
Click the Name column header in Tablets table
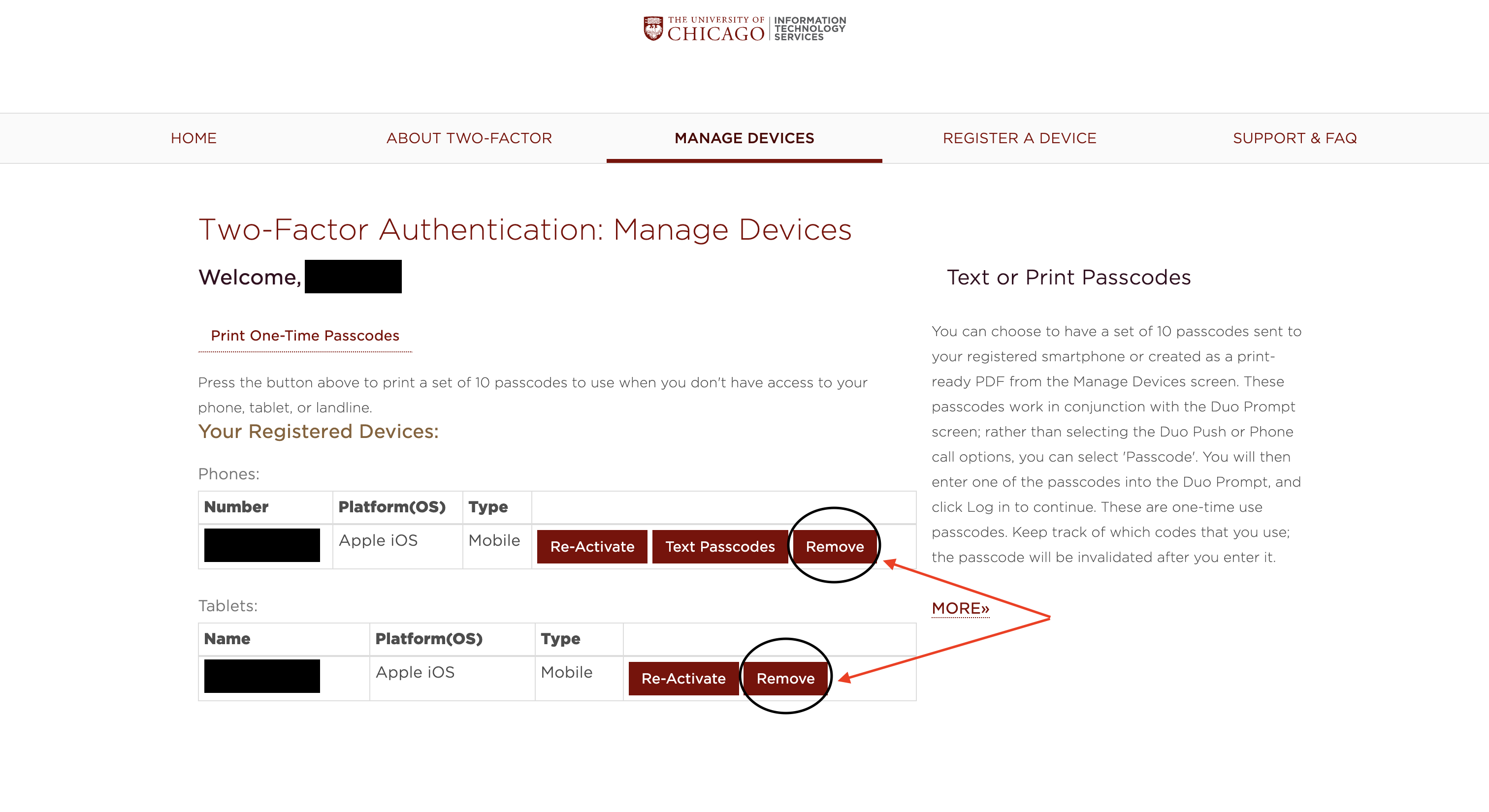227,639
